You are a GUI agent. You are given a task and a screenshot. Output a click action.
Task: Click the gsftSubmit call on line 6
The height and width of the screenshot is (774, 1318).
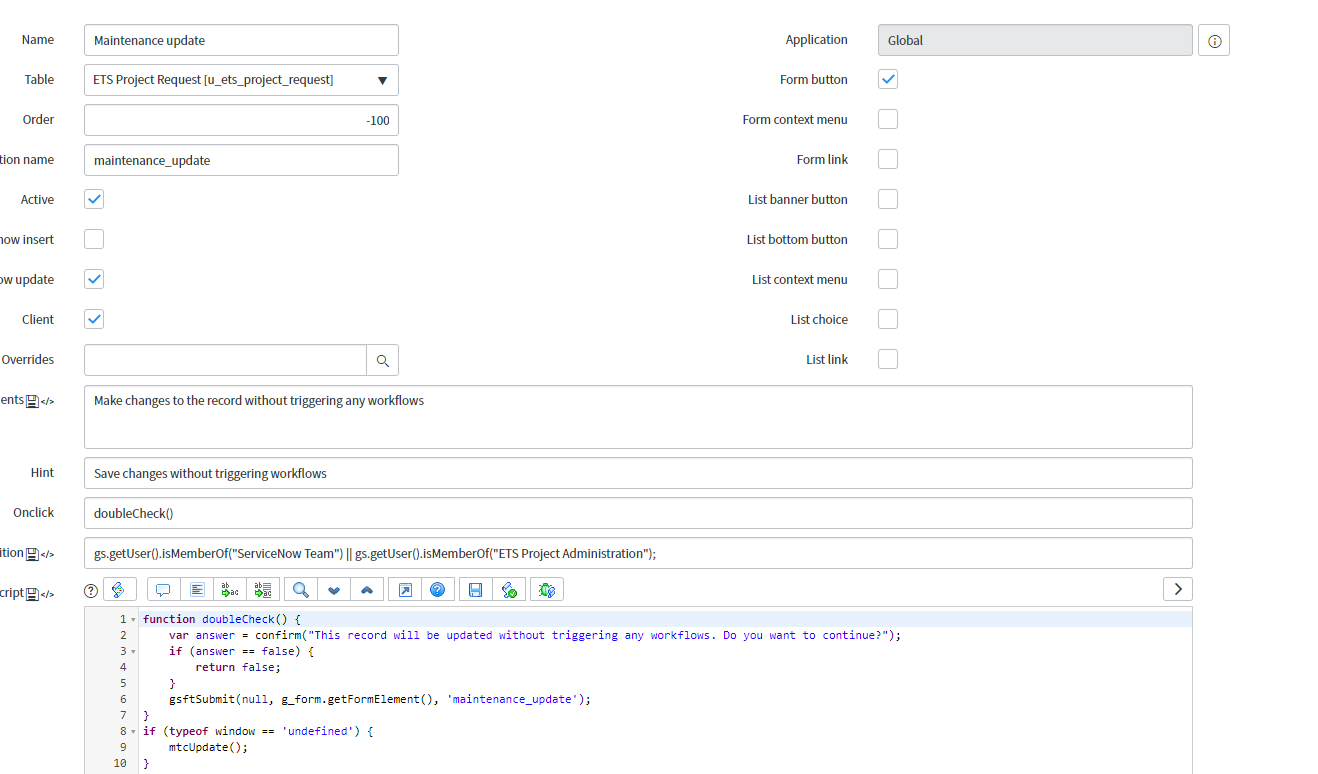click(x=380, y=699)
